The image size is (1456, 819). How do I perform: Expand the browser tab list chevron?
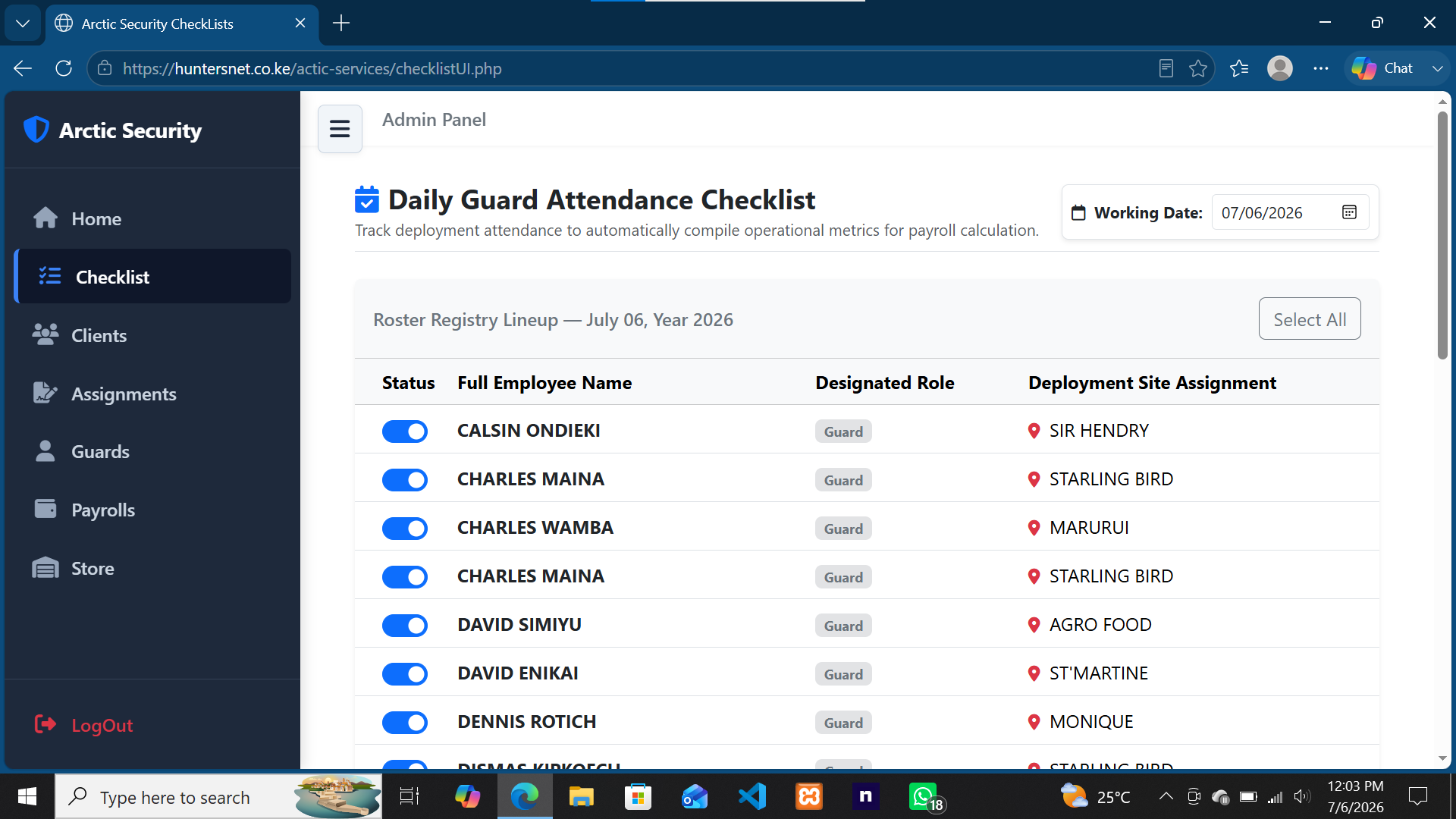click(x=23, y=24)
